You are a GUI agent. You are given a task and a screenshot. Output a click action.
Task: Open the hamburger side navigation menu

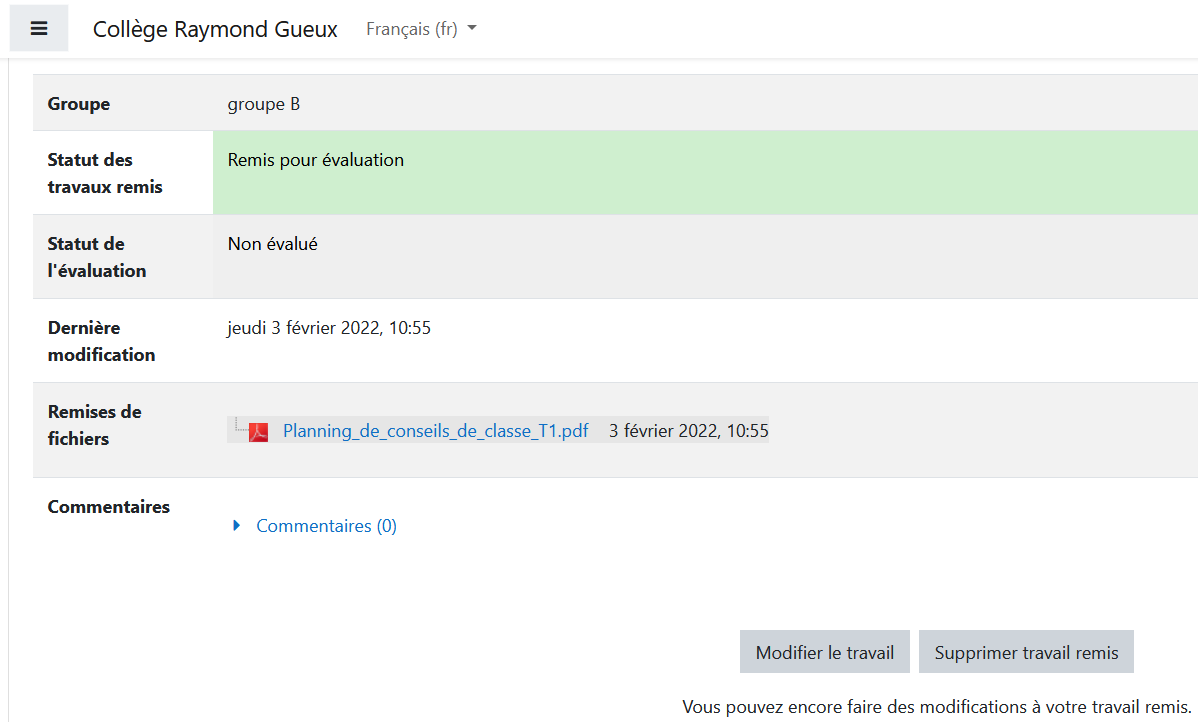39,29
